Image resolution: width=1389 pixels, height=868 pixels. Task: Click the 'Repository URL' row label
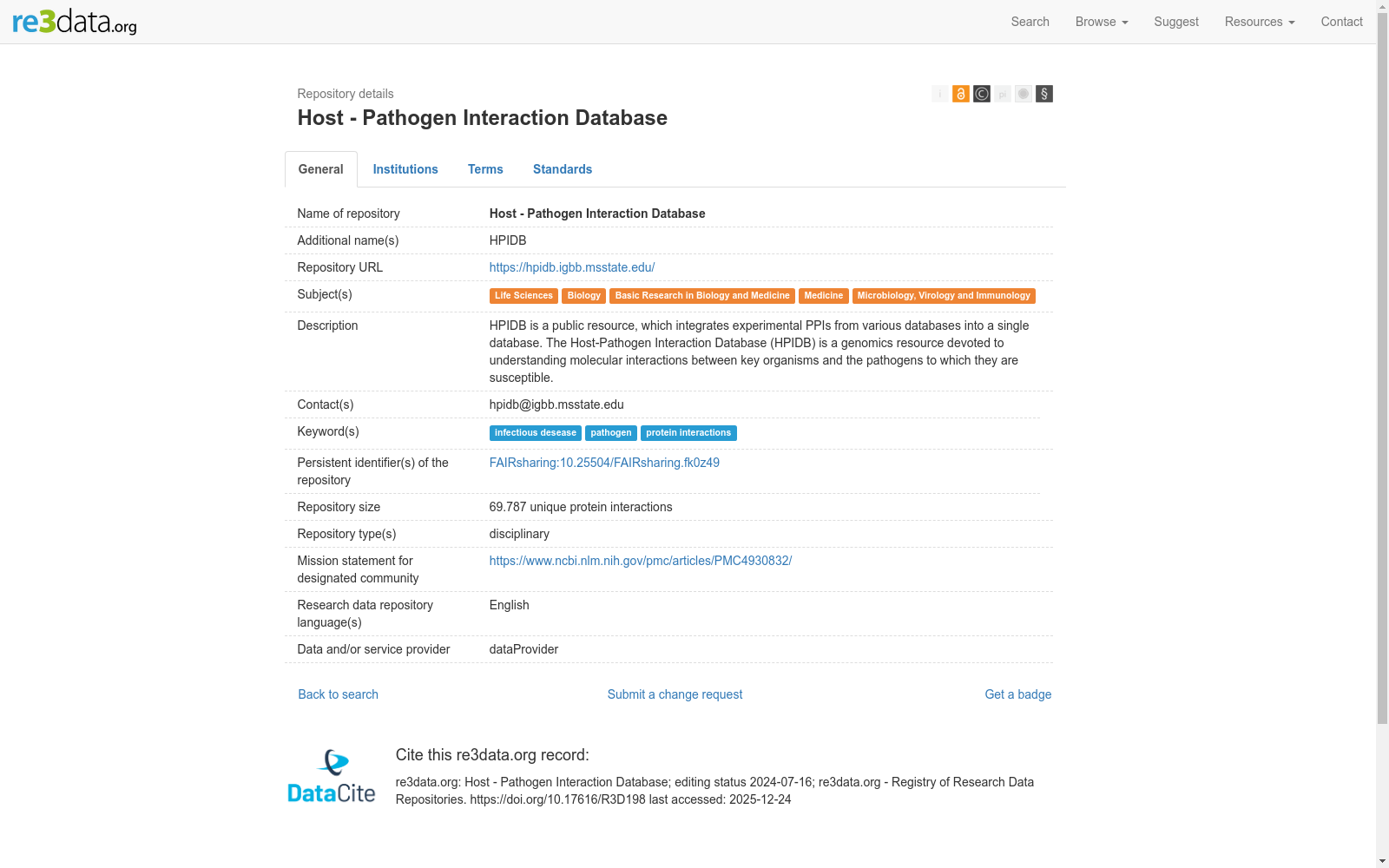(339, 267)
